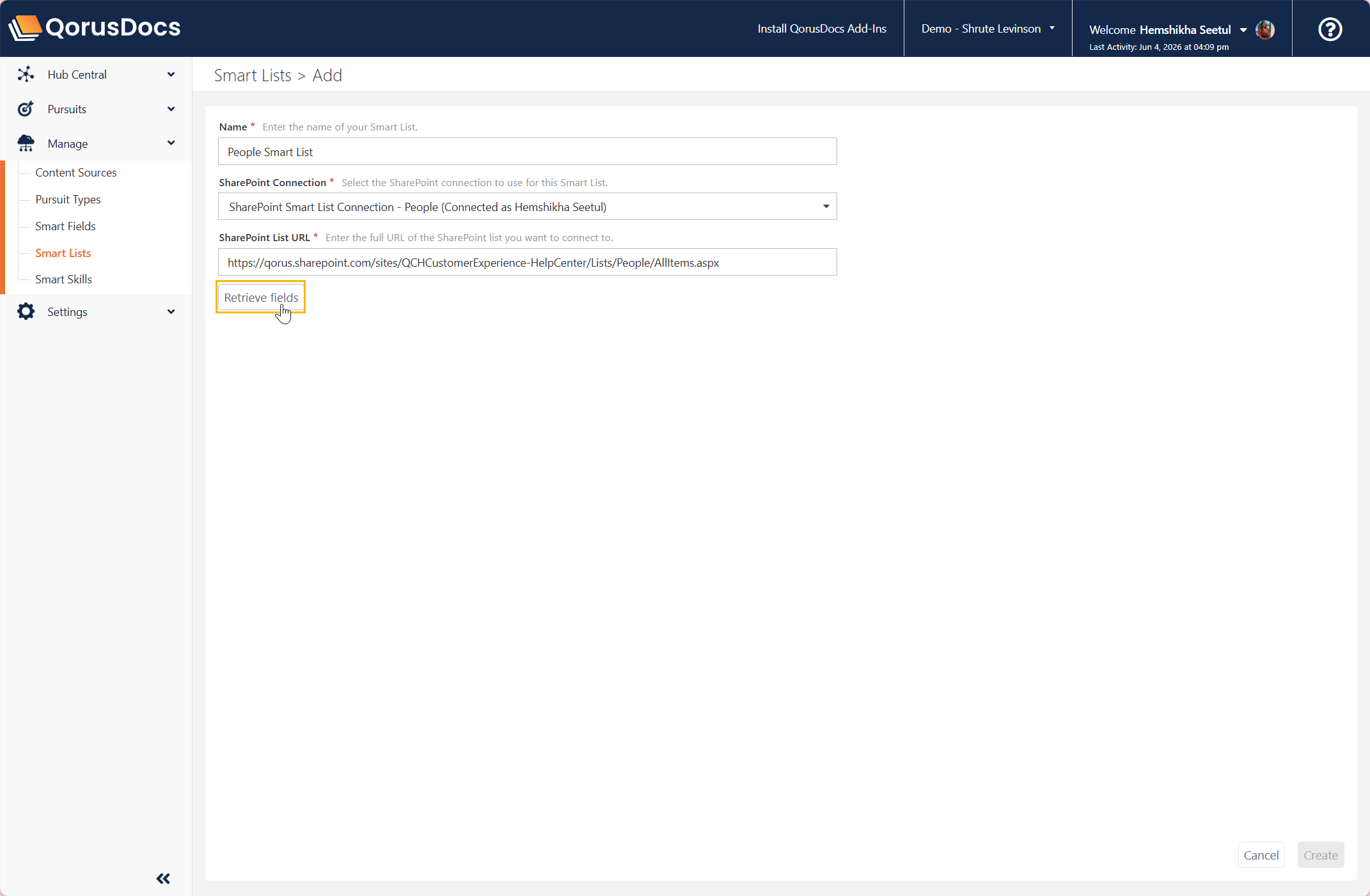Click the user profile avatar
The image size is (1370, 896).
(1264, 29)
